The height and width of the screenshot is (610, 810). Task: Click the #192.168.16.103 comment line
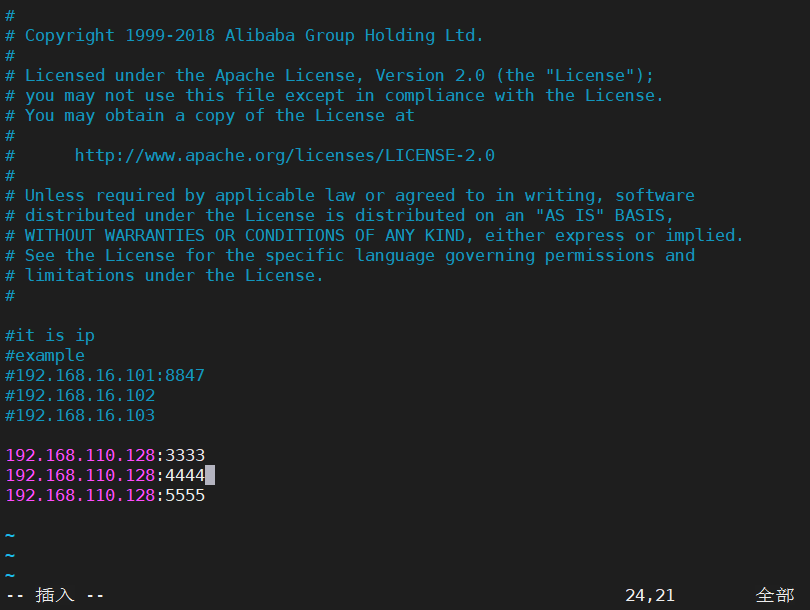pyautogui.click(x=80, y=415)
